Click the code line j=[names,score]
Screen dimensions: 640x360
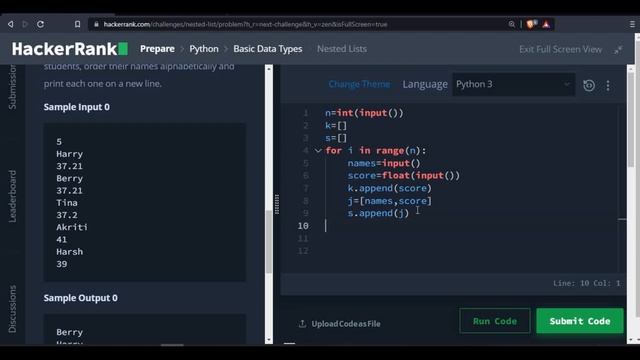389,201
